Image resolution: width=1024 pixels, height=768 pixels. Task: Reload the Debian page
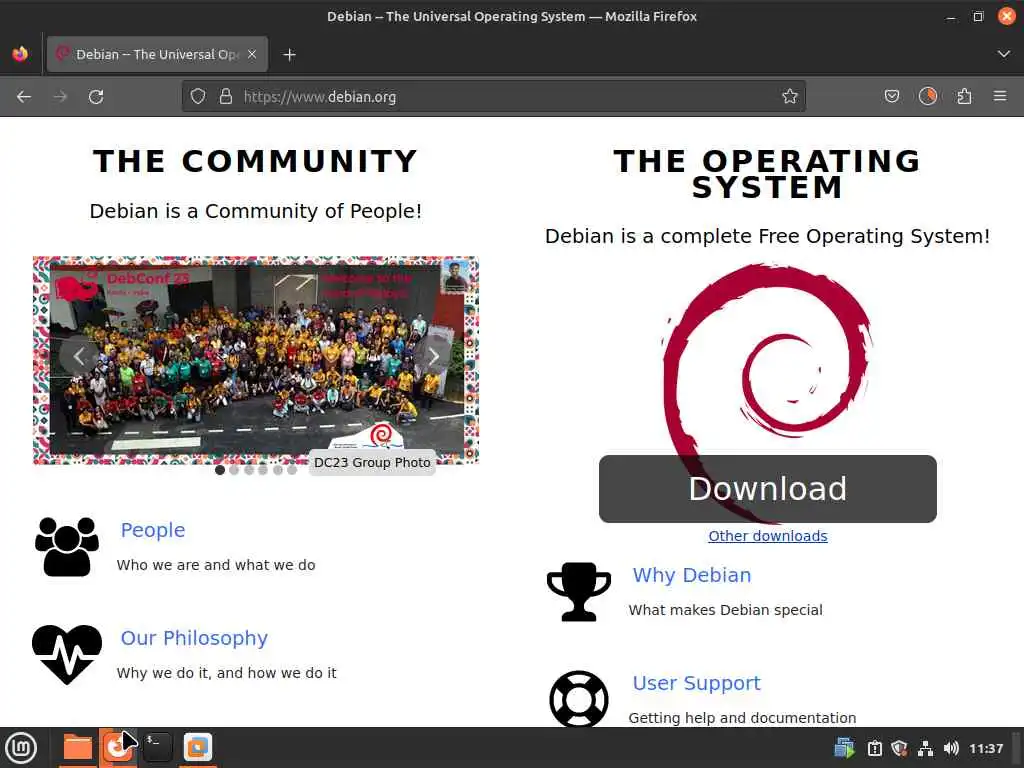(96, 97)
